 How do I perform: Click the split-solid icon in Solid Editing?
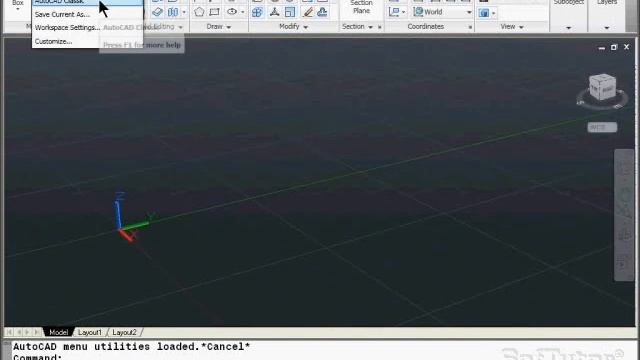click(173, 12)
